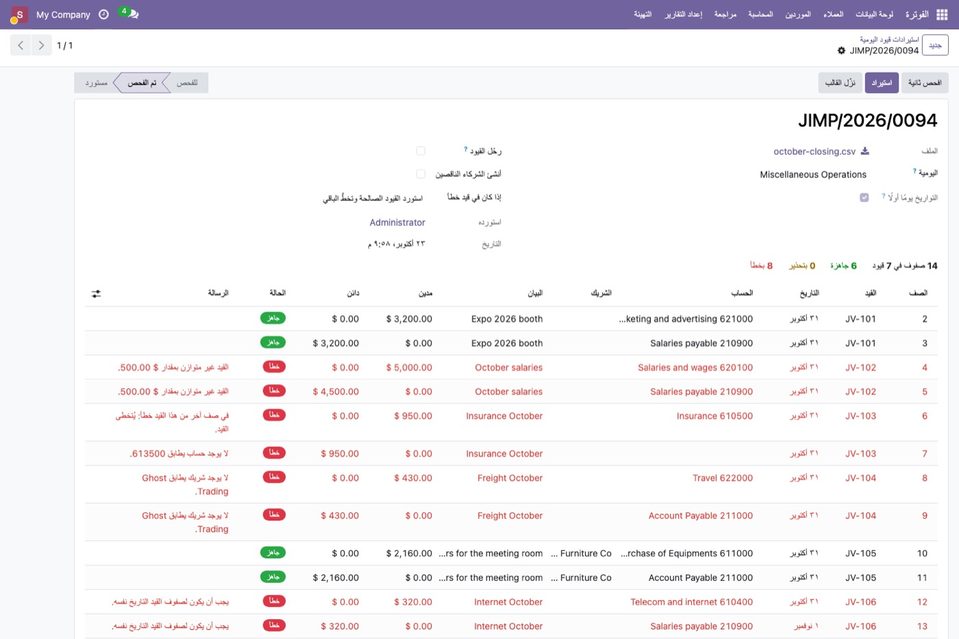Click the لا يوجد حساب يطابق 613500 message
The image size is (959, 639).
pyautogui.click(x=179, y=454)
